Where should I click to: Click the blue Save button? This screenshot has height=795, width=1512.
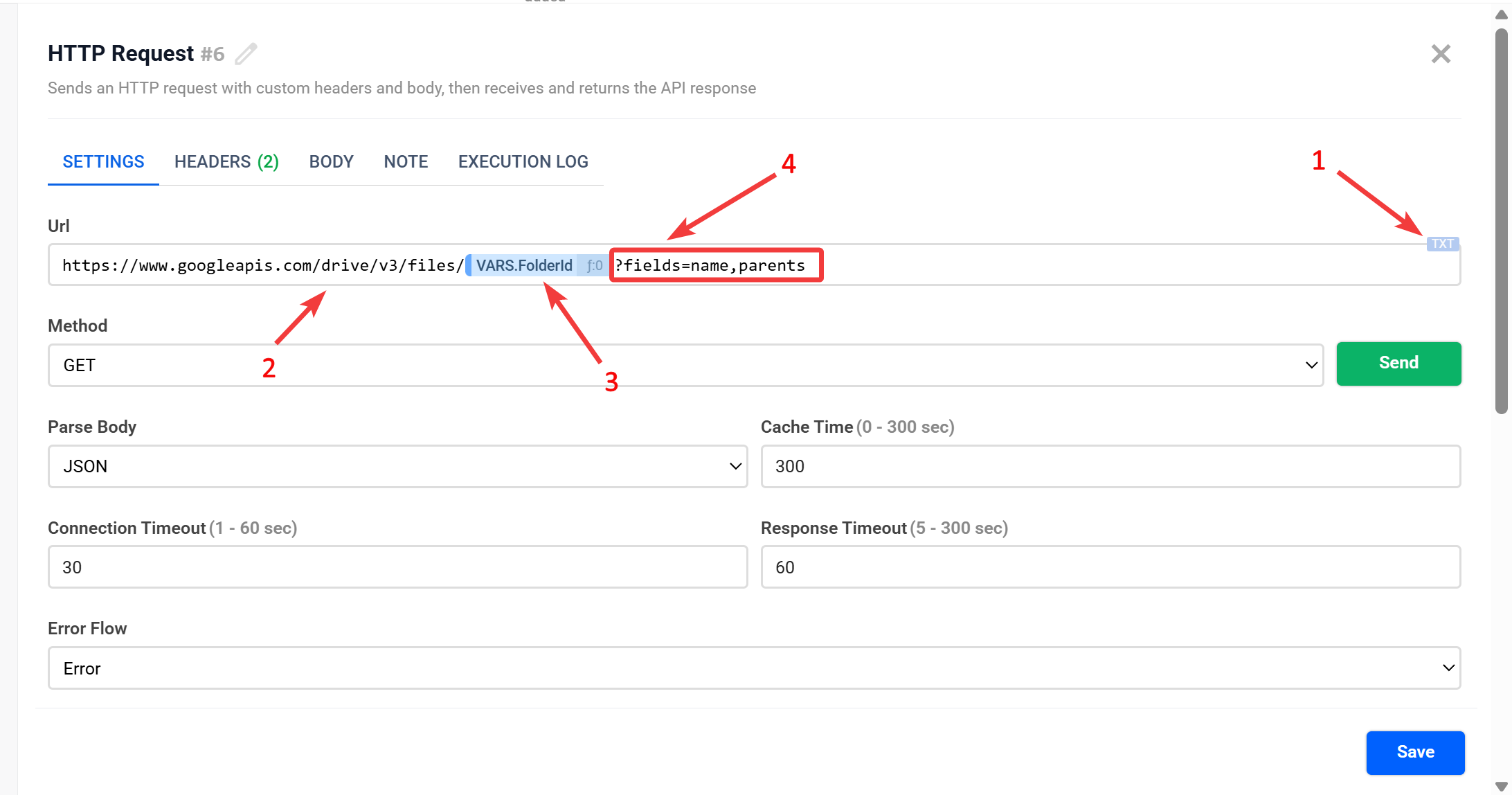pyautogui.click(x=1415, y=752)
